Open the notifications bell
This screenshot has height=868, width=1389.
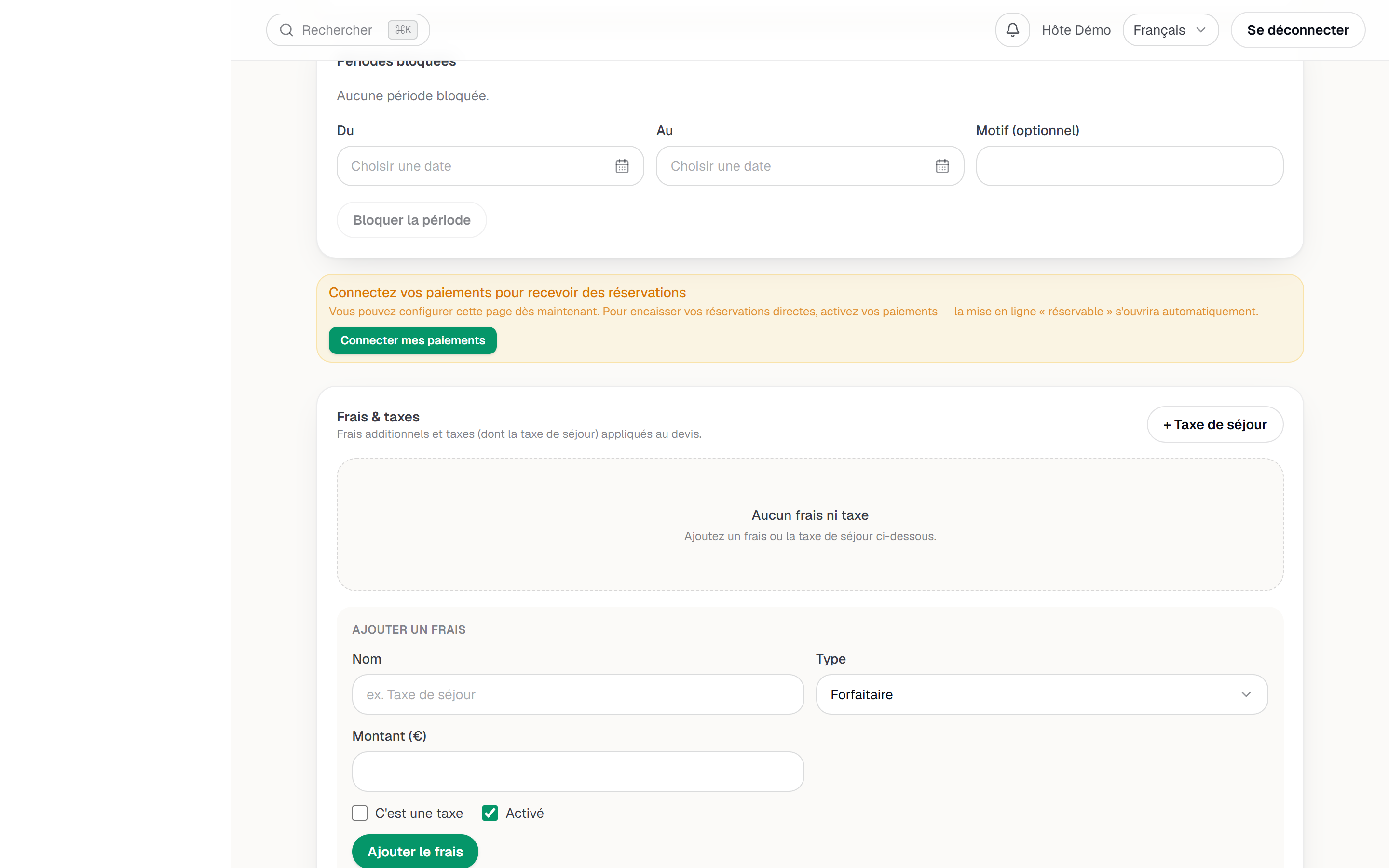pyautogui.click(x=1012, y=30)
